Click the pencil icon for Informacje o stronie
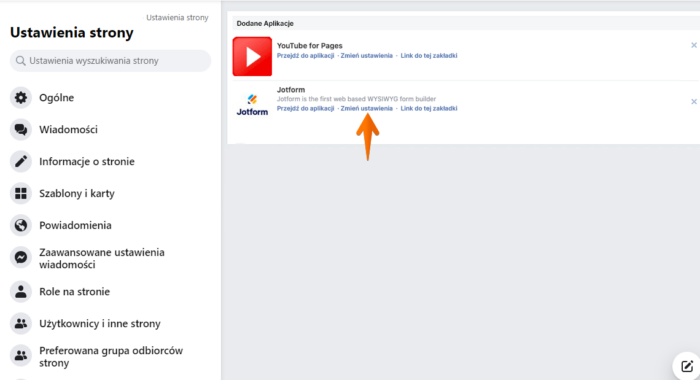The width and height of the screenshot is (700, 380). click(21, 161)
